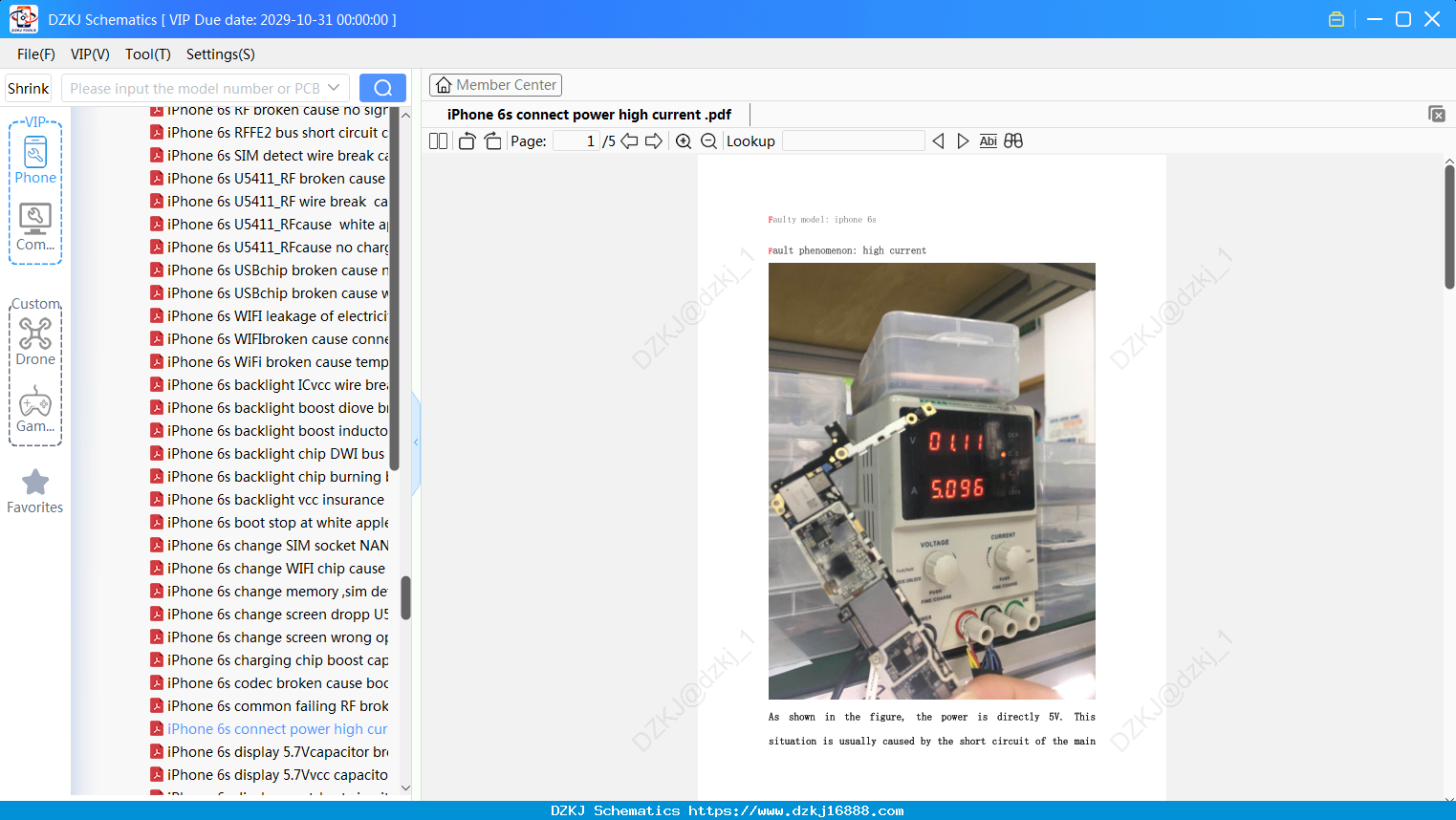The width and height of the screenshot is (1456, 820).
Task: Open Favorites
Action: 35,491
